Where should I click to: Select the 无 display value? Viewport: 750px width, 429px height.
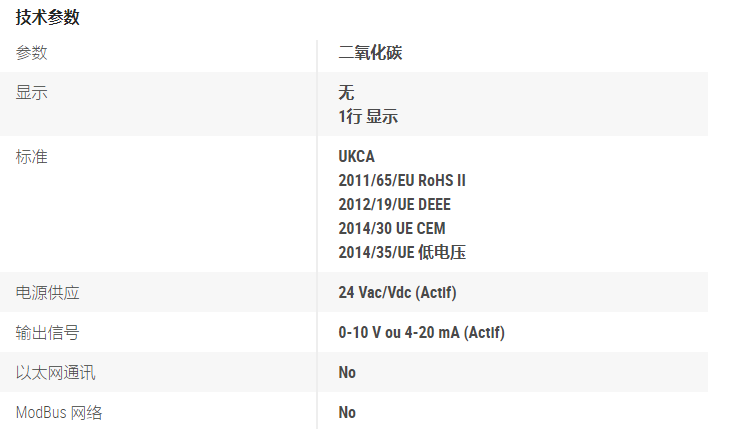point(346,93)
